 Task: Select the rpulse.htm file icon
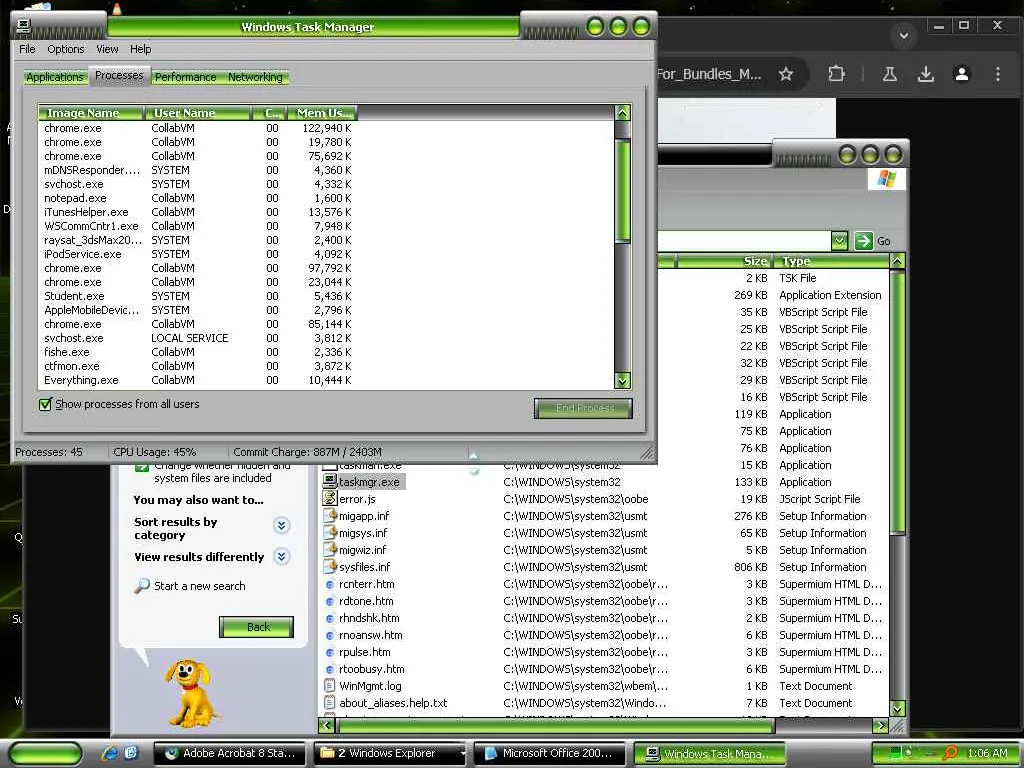point(330,652)
